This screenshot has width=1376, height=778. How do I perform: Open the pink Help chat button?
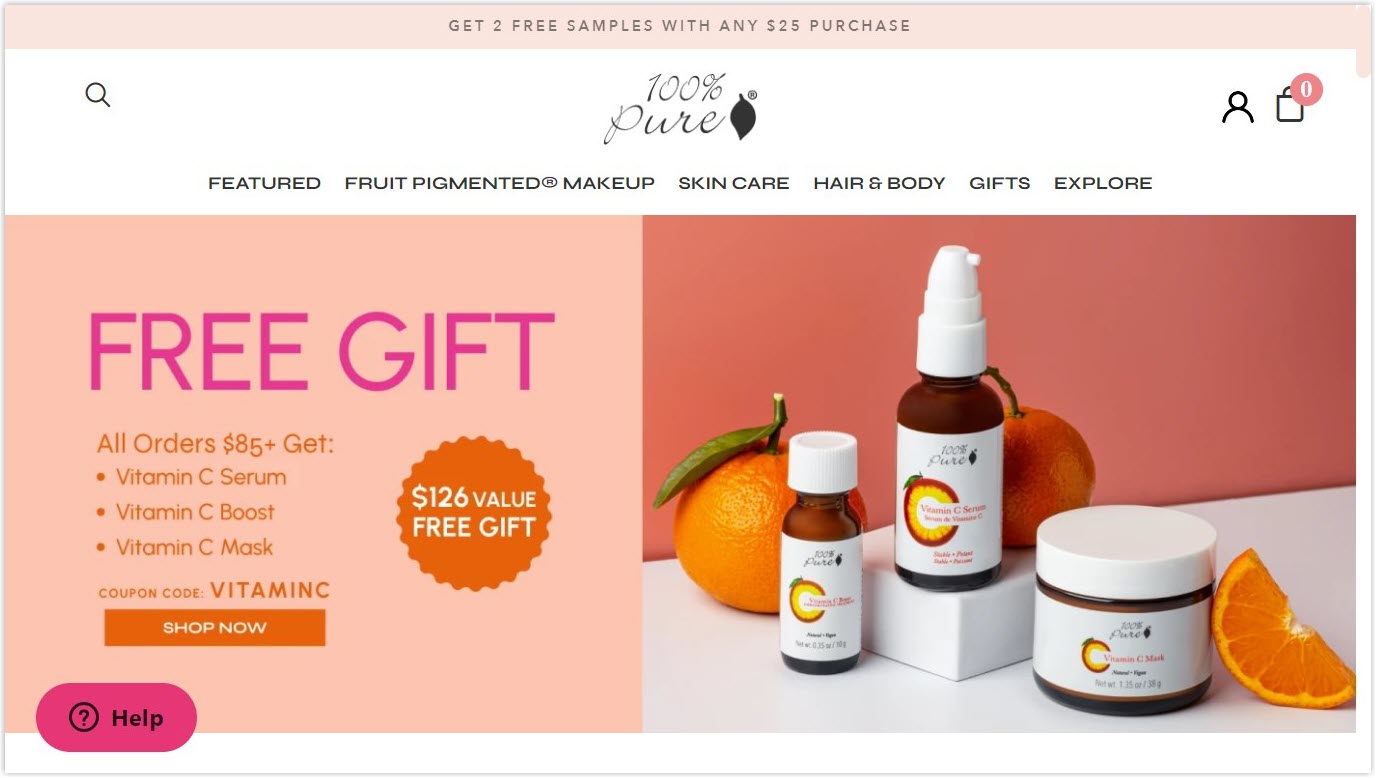[116, 717]
